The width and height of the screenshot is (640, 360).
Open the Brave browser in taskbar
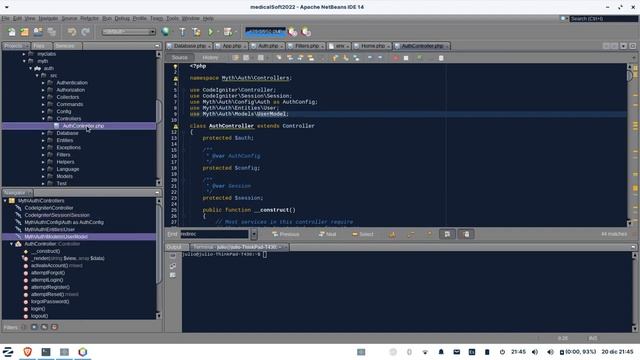[x=27, y=351]
